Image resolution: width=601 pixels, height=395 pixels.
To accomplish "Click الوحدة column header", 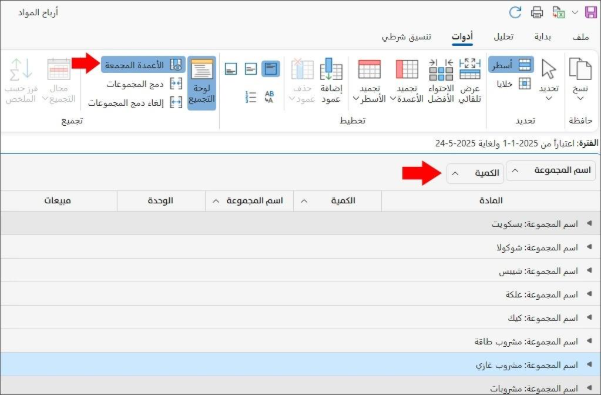I will (161, 201).
